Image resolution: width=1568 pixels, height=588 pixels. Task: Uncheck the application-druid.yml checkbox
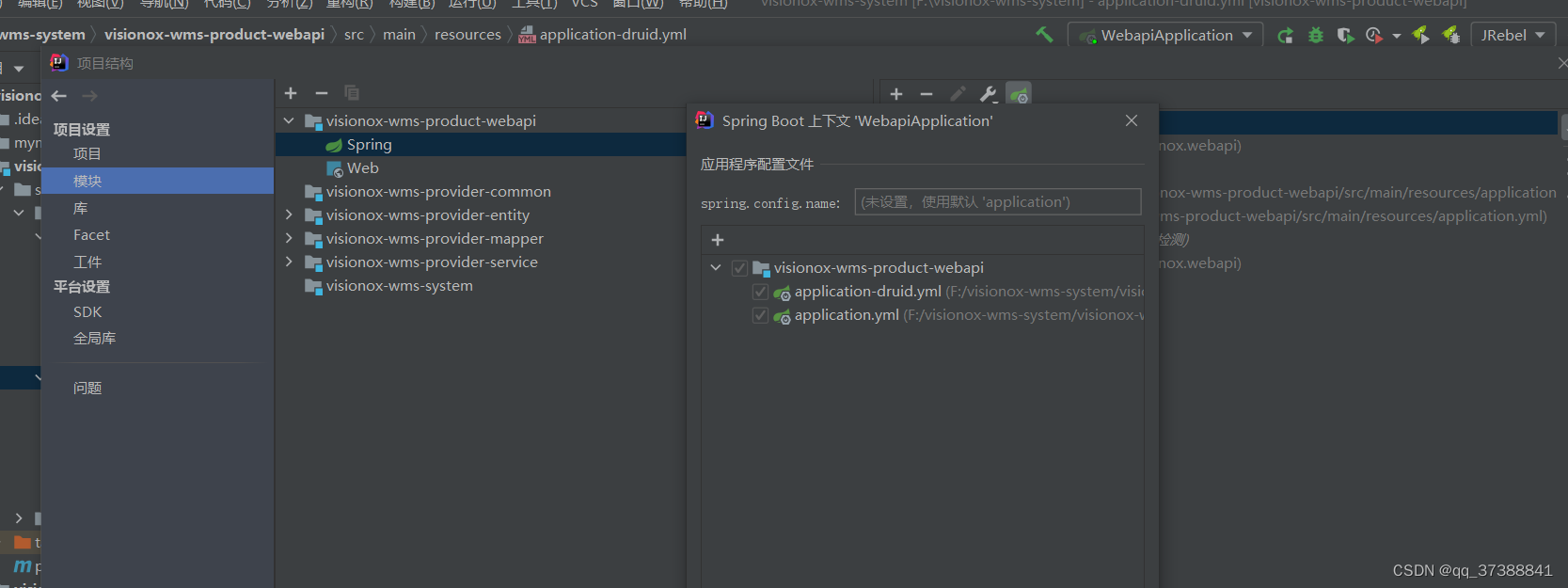click(x=760, y=292)
